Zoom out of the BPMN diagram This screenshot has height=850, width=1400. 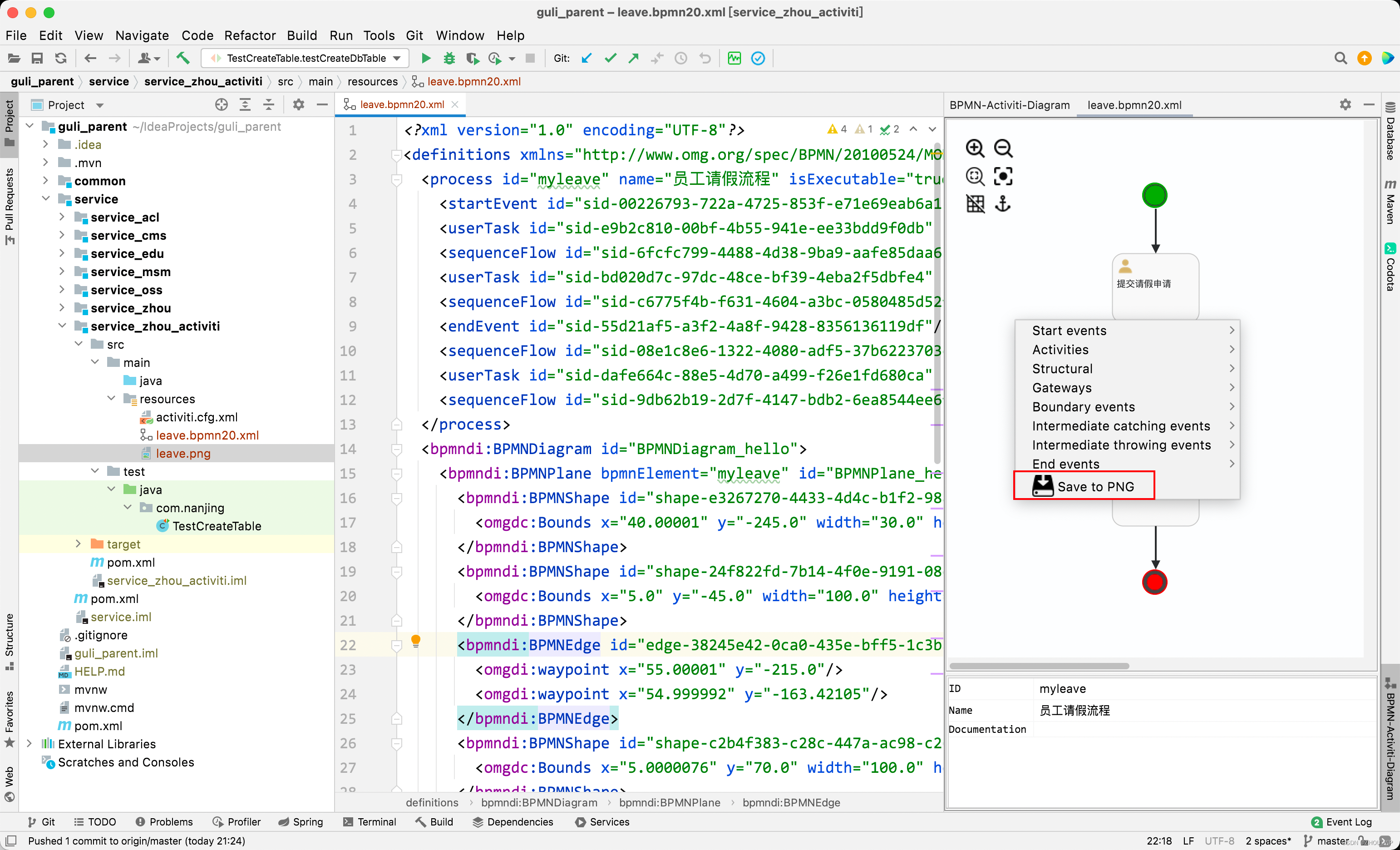(1003, 148)
